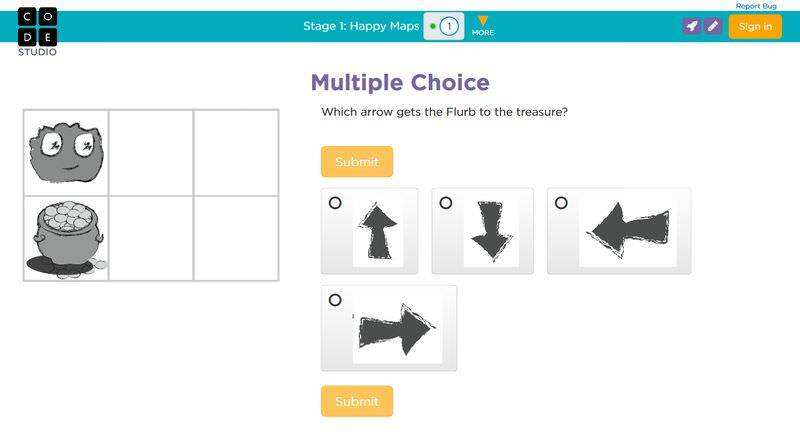Click the purple rocket icon
Viewport: 800px width, 440px height.
691,26
